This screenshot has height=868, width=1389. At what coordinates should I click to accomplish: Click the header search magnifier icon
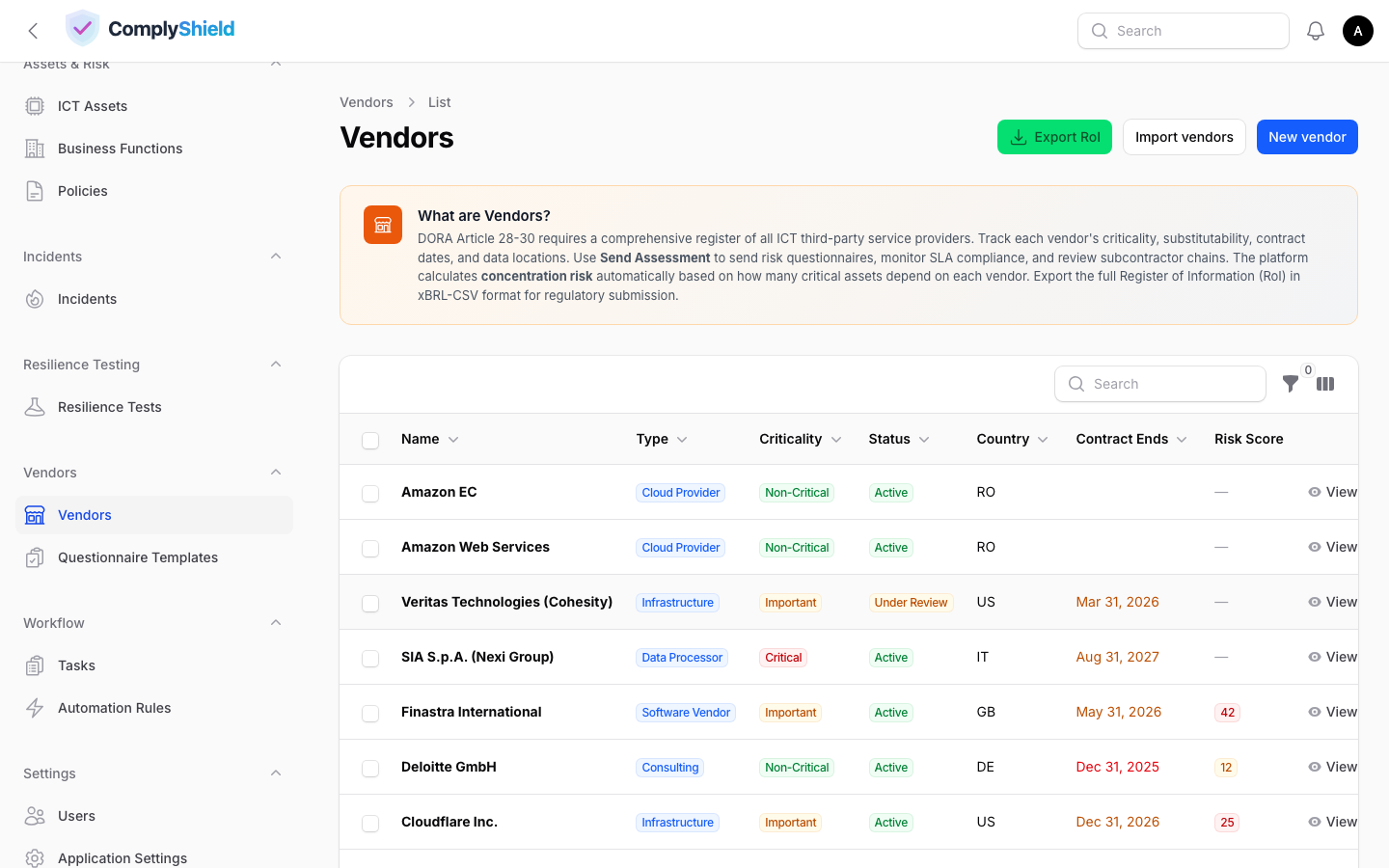[1100, 31]
